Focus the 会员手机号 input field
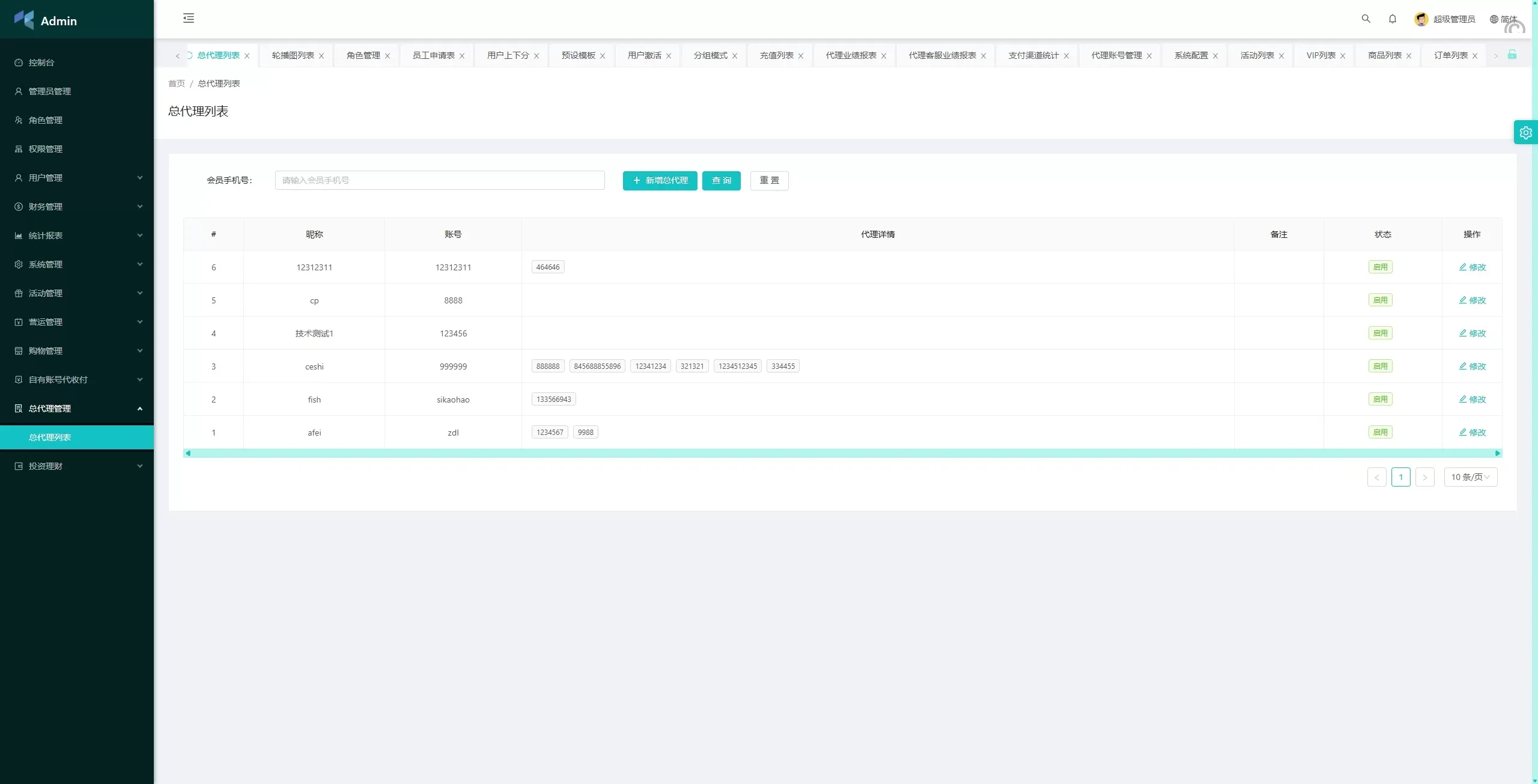1538x784 pixels. click(x=439, y=180)
